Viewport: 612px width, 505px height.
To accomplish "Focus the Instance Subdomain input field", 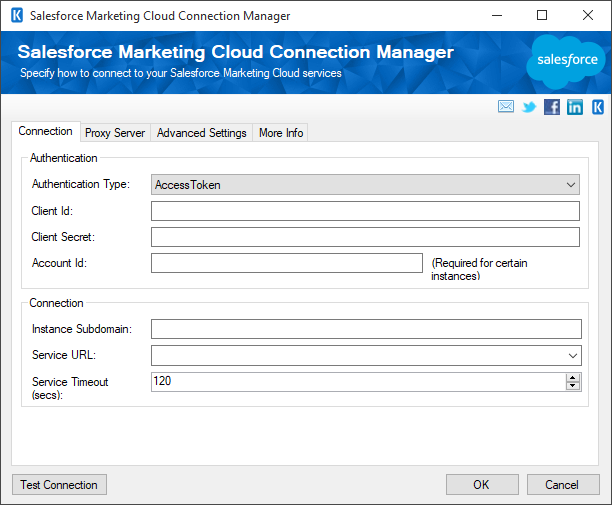I will coord(366,329).
